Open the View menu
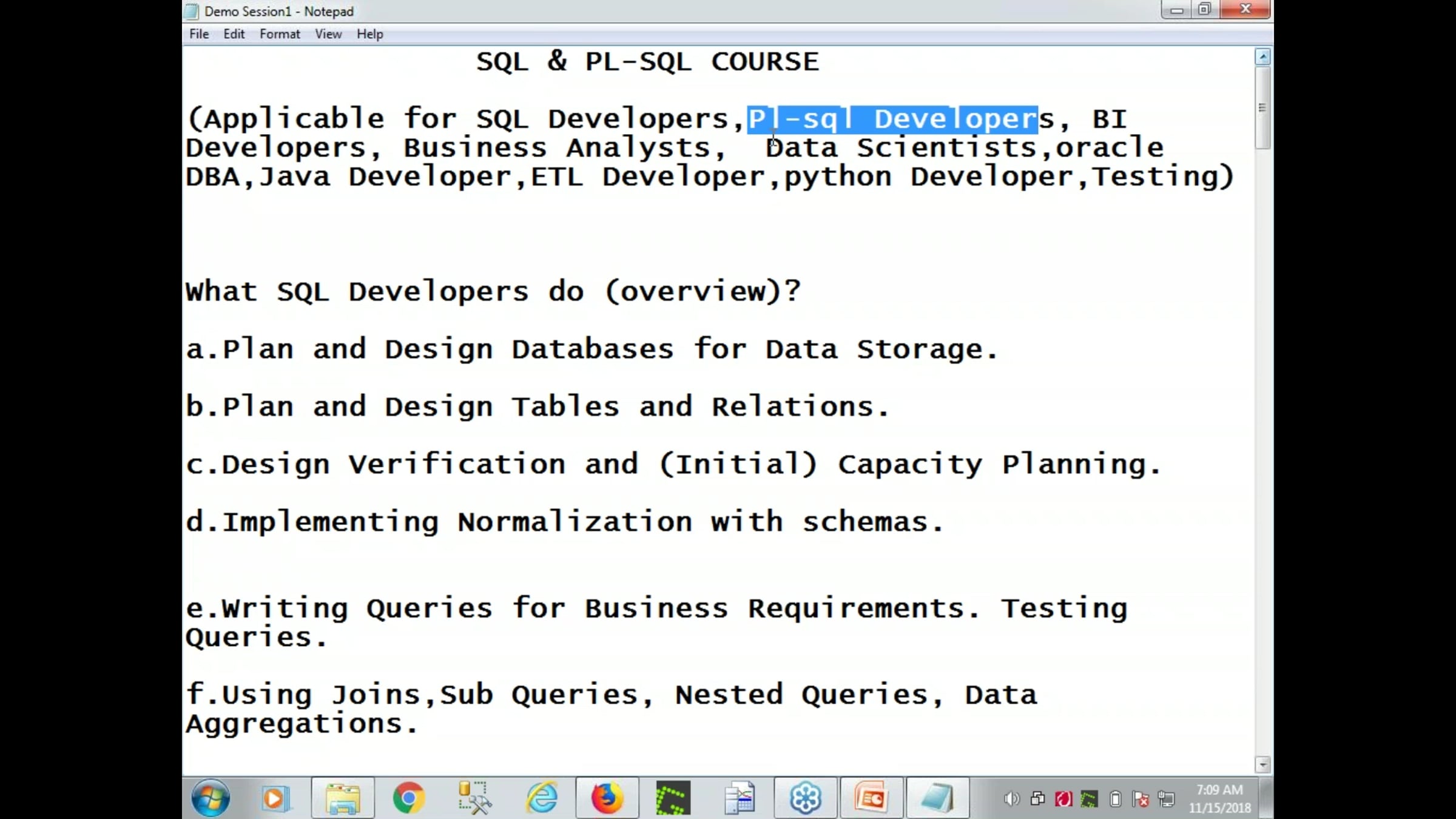 tap(328, 34)
